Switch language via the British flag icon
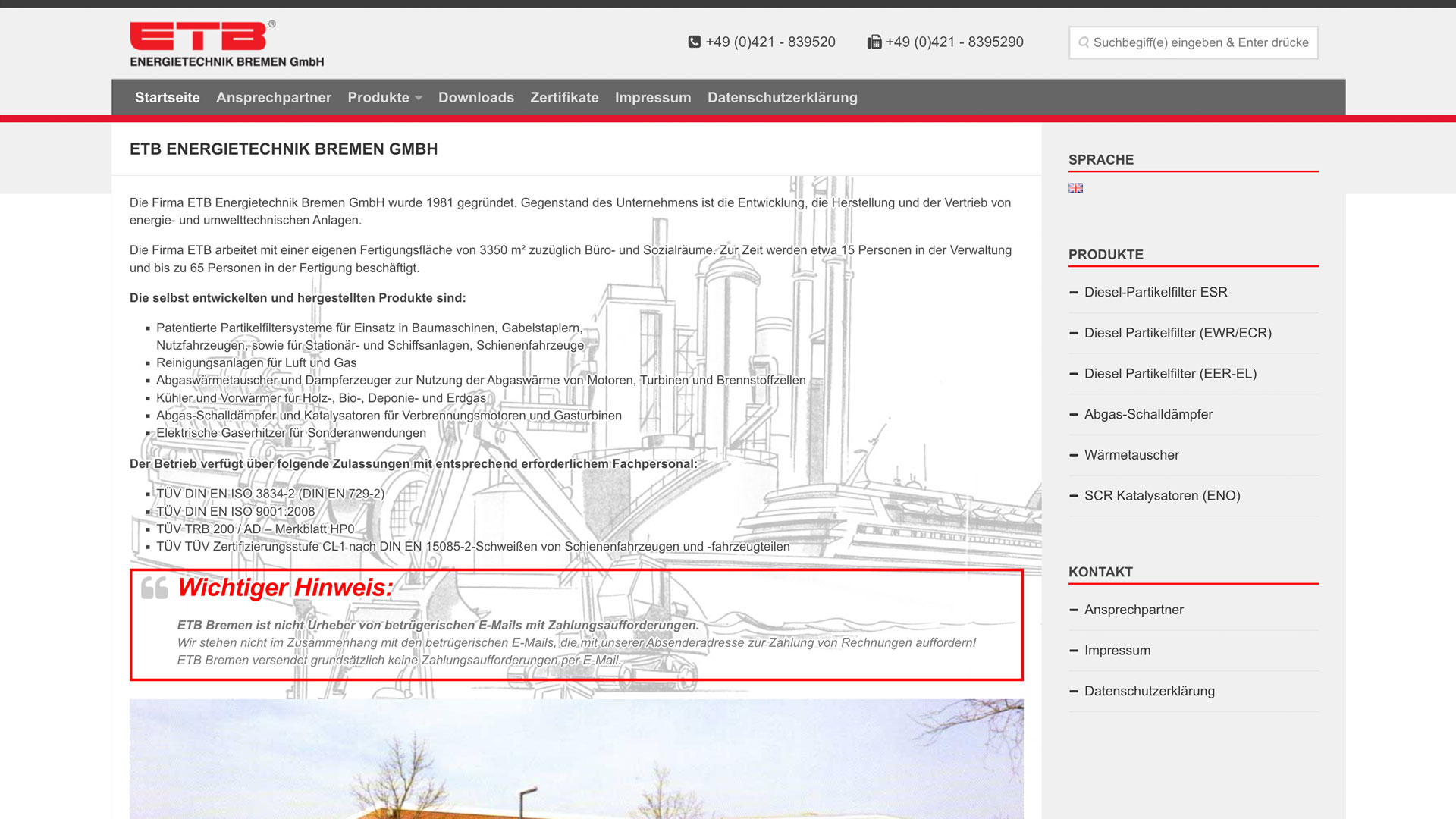This screenshot has height=819, width=1456. click(1075, 188)
